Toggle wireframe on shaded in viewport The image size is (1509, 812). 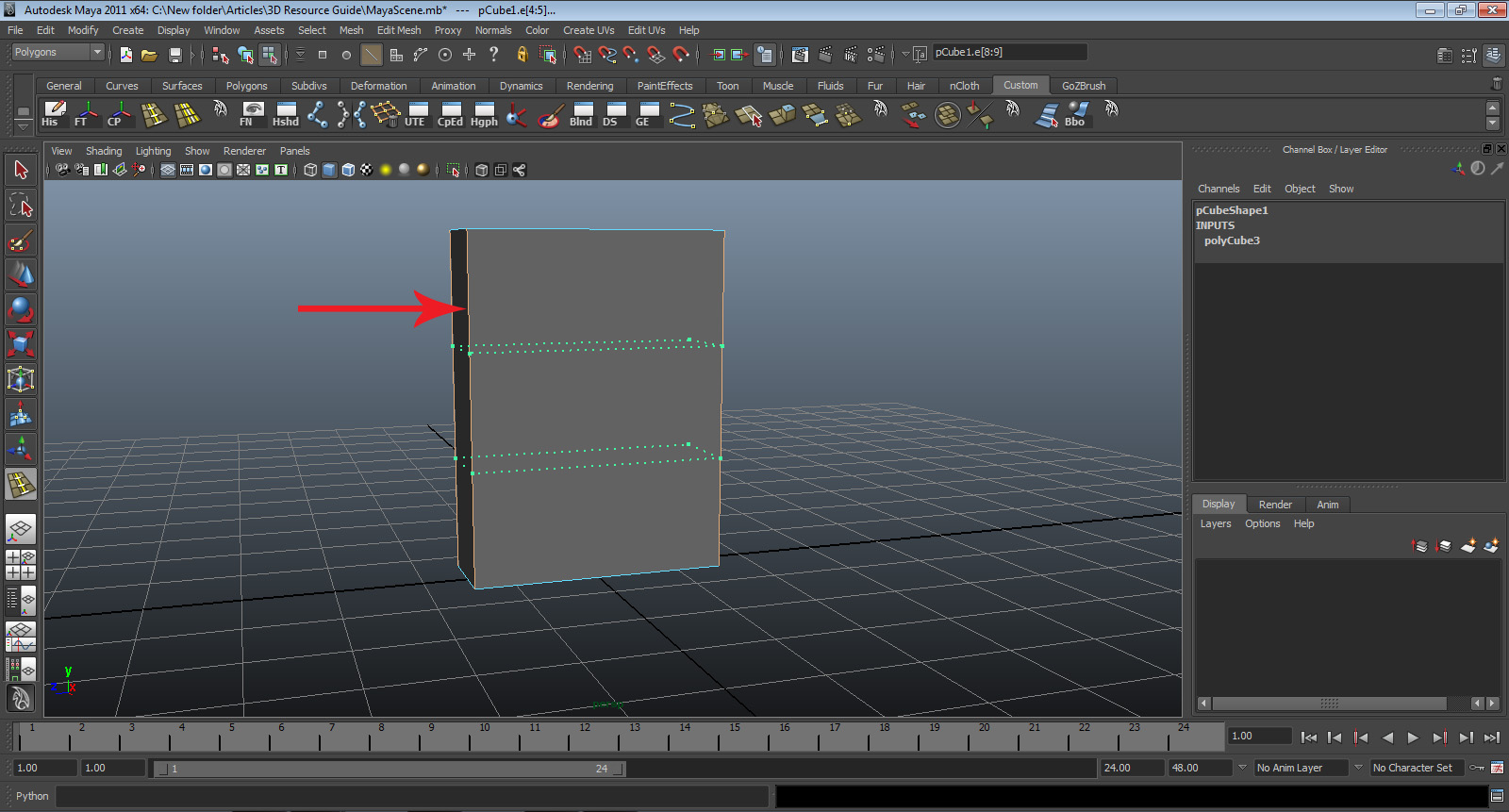pos(348,170)
